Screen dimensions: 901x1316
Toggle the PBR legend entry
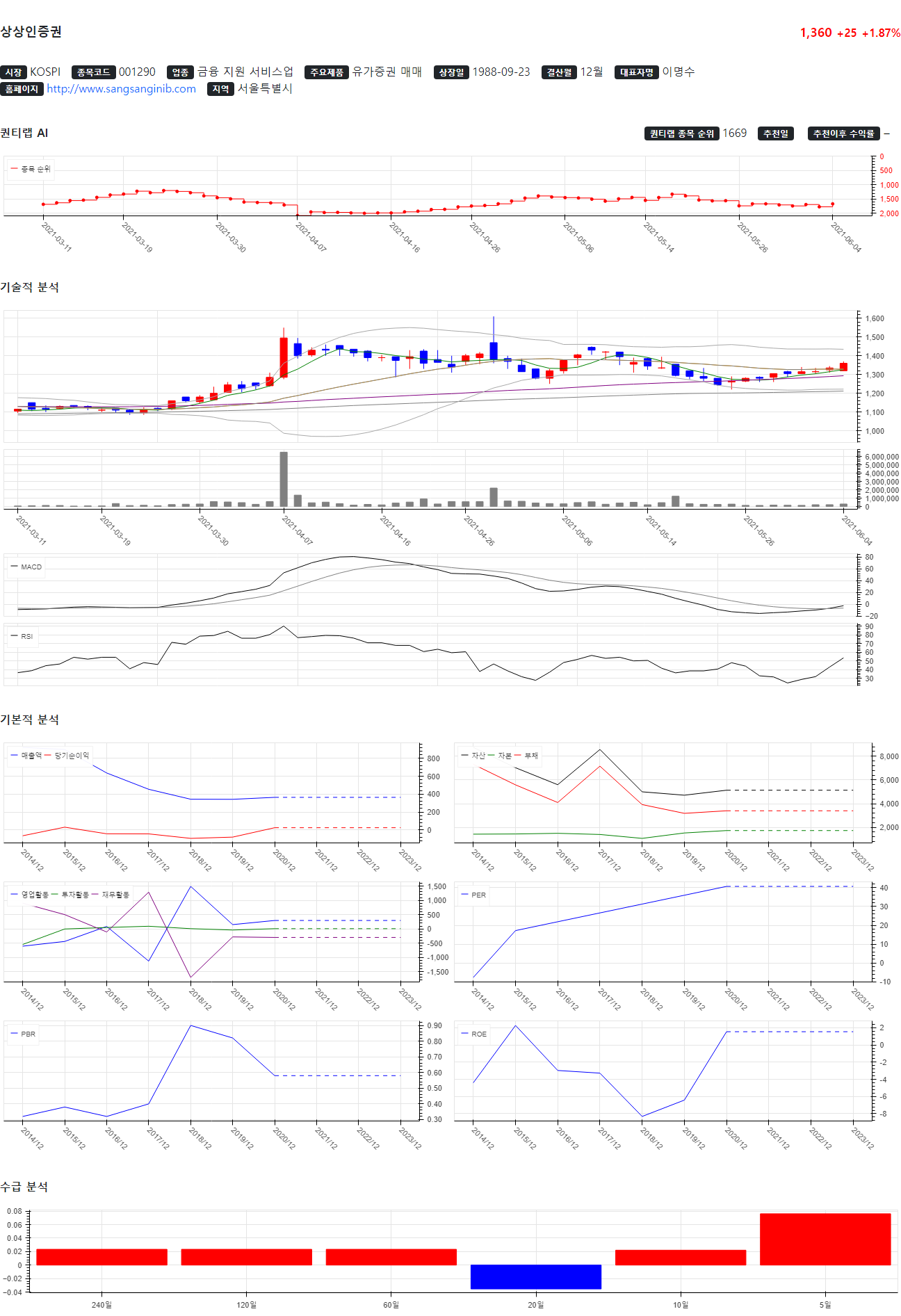click(23, 1034)
